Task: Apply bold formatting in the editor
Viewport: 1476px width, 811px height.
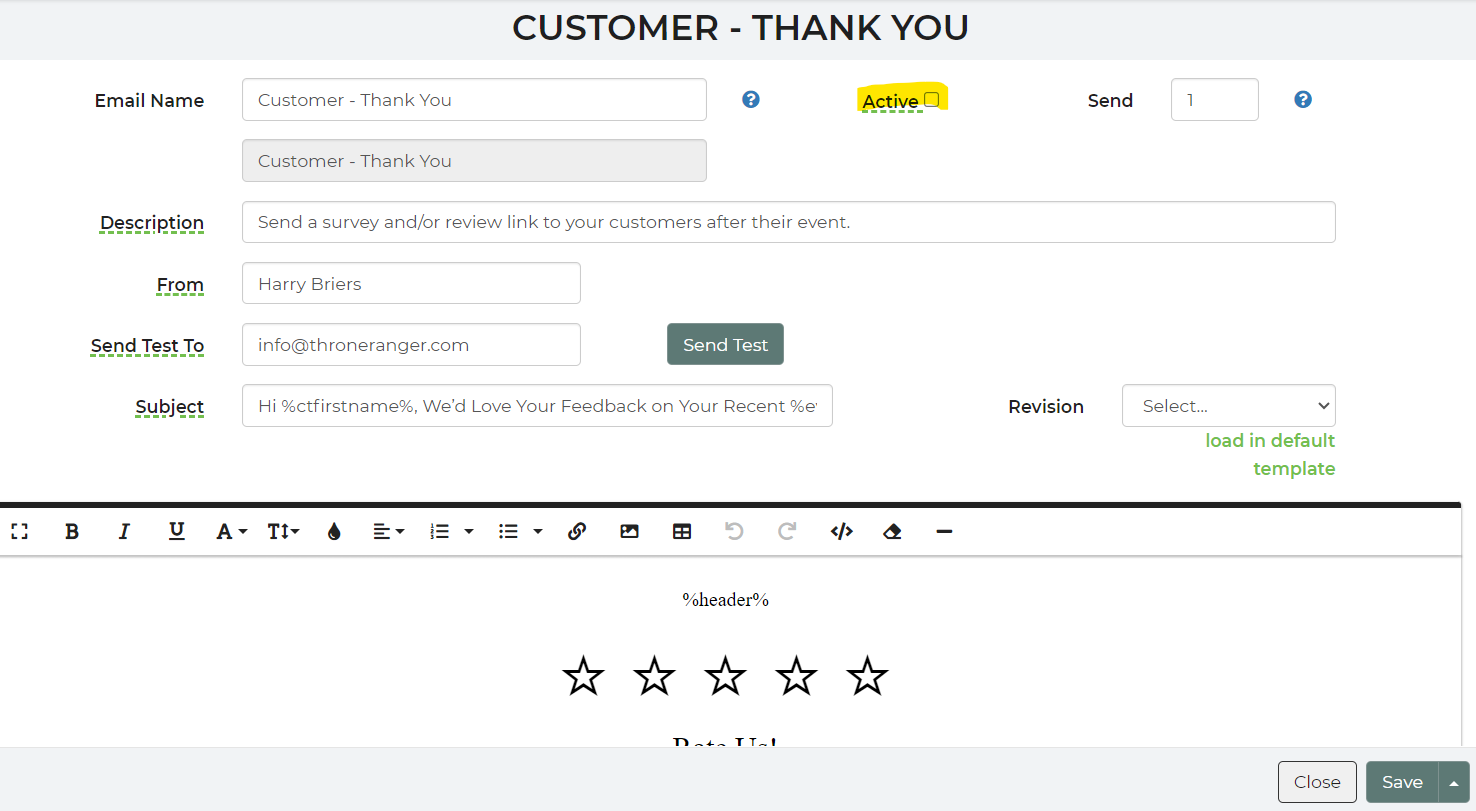Action: 72,532
